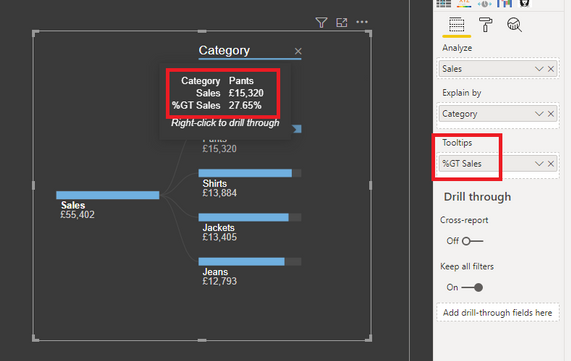
Task: Turn off the Keep all filters switch
Action: point(472,287)
